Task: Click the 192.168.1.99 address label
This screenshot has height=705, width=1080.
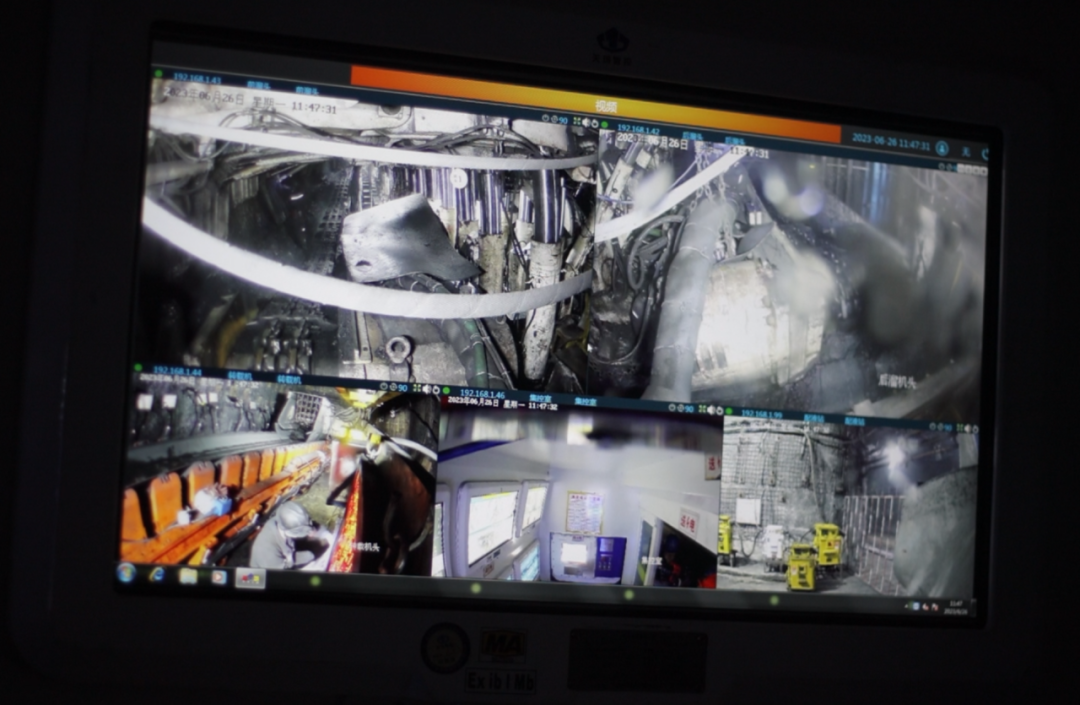Action: (x=761, y=414)
